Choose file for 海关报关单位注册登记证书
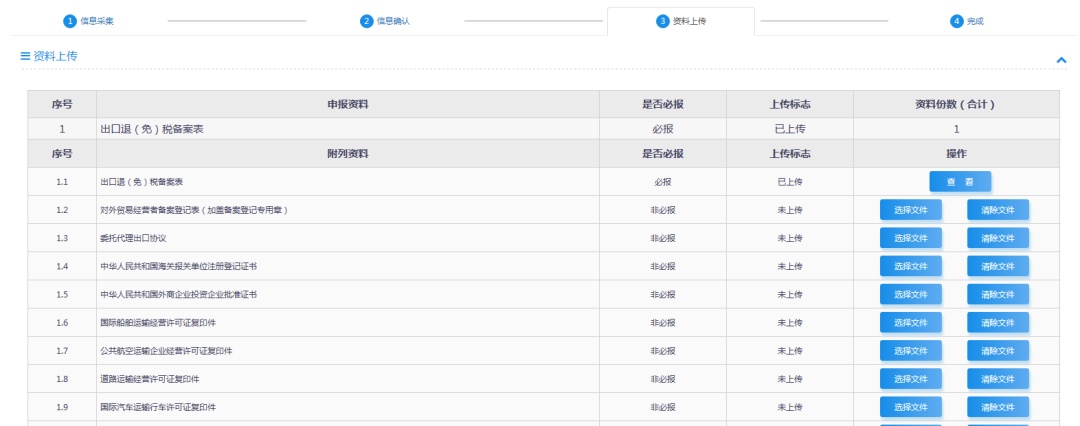Image resolution: width=1080 pixels, height=426 pixels. point(910,266)
